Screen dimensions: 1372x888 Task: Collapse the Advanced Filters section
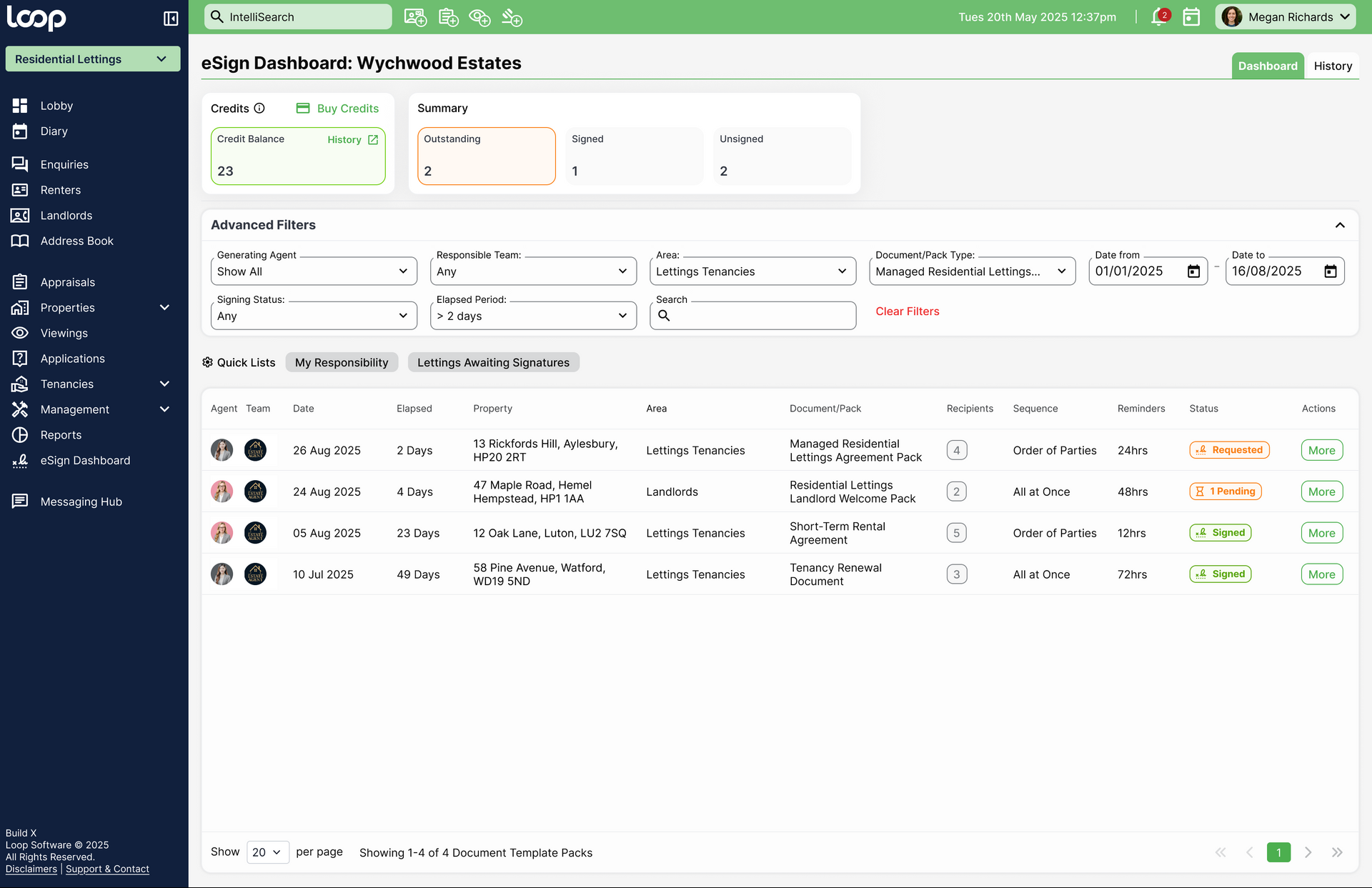pyautogui.click(x=1340, y=225)
